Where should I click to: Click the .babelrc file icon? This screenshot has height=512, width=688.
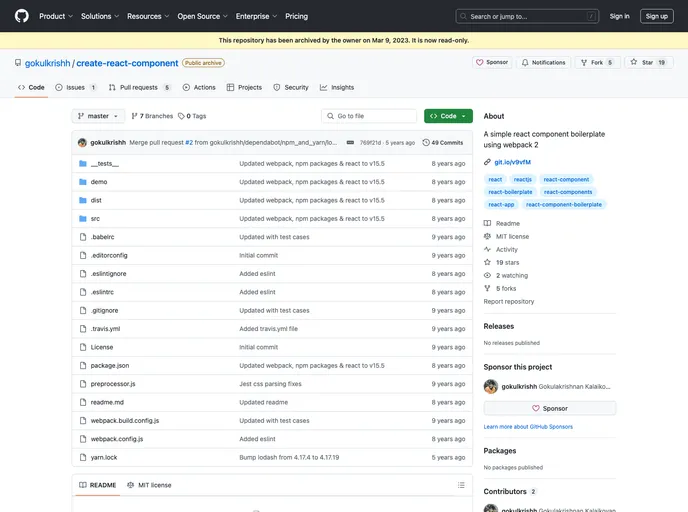(82, 237)
